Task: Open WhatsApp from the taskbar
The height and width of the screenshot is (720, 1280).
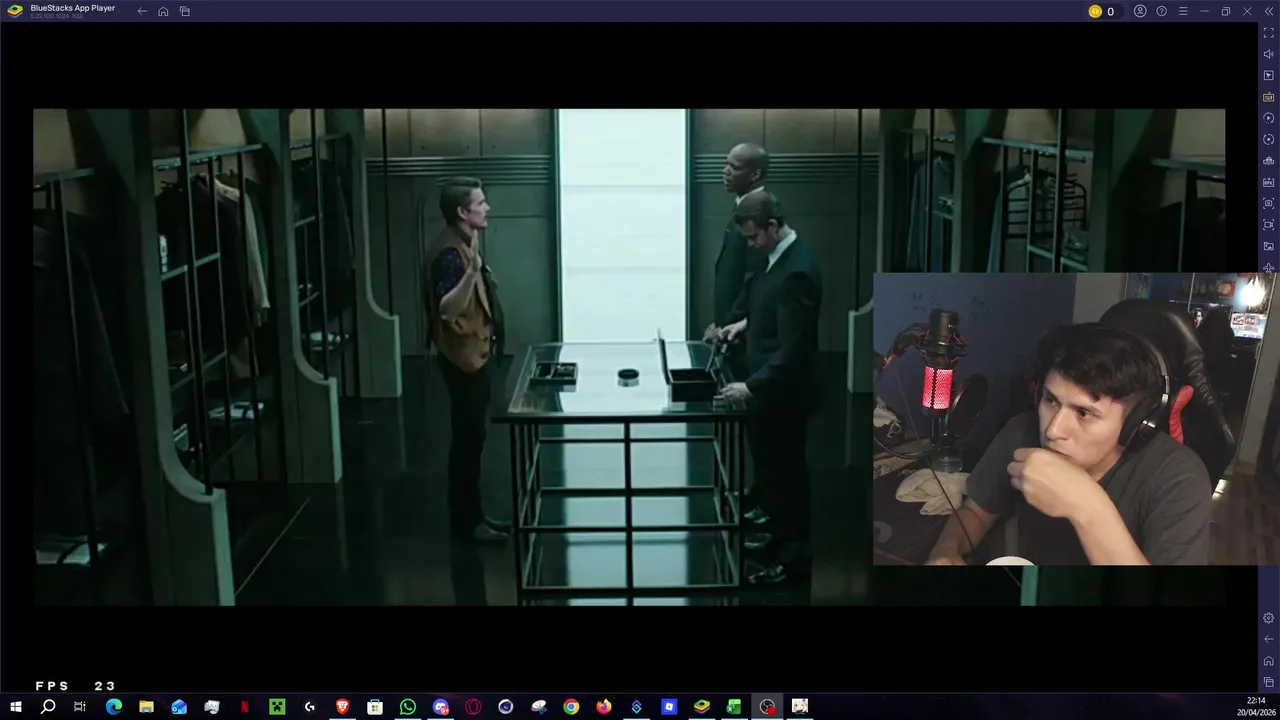Action: point(408,707)
